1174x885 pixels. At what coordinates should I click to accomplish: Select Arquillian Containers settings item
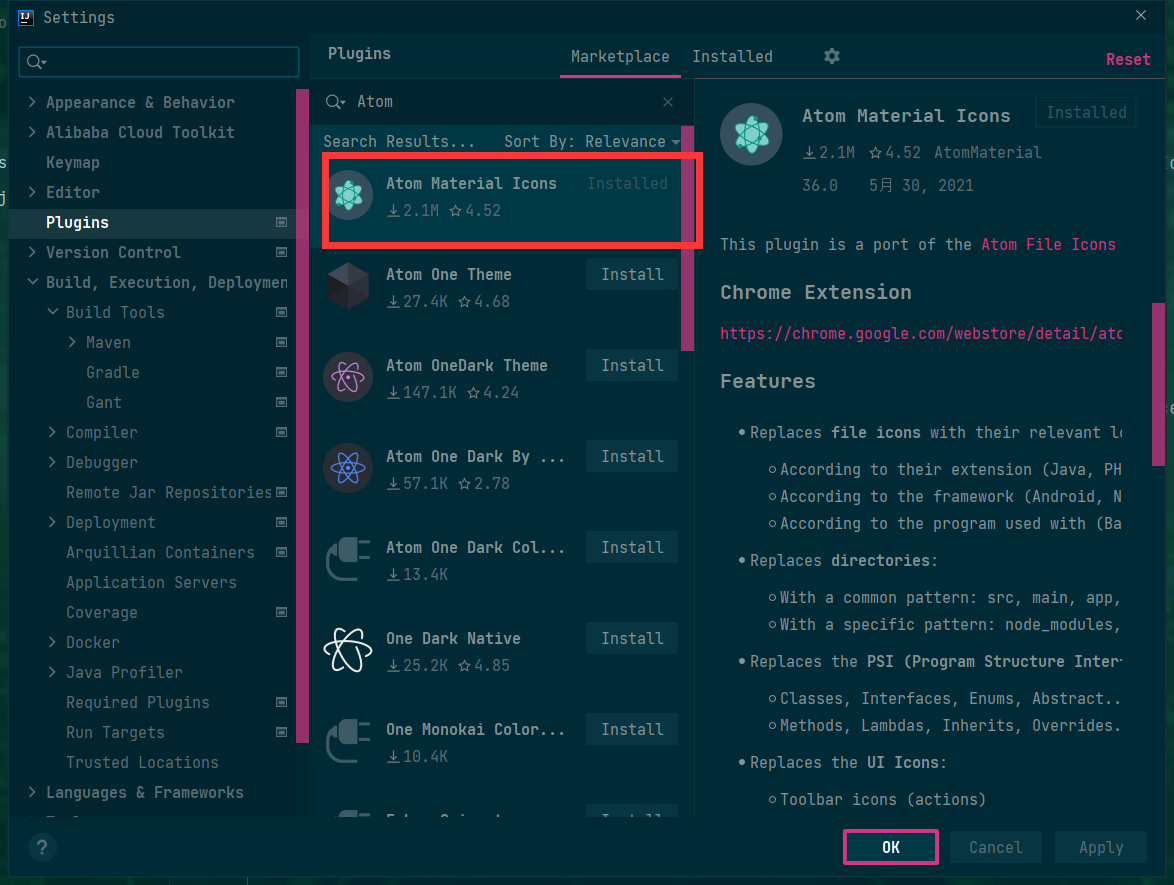[x=160, y=553]
